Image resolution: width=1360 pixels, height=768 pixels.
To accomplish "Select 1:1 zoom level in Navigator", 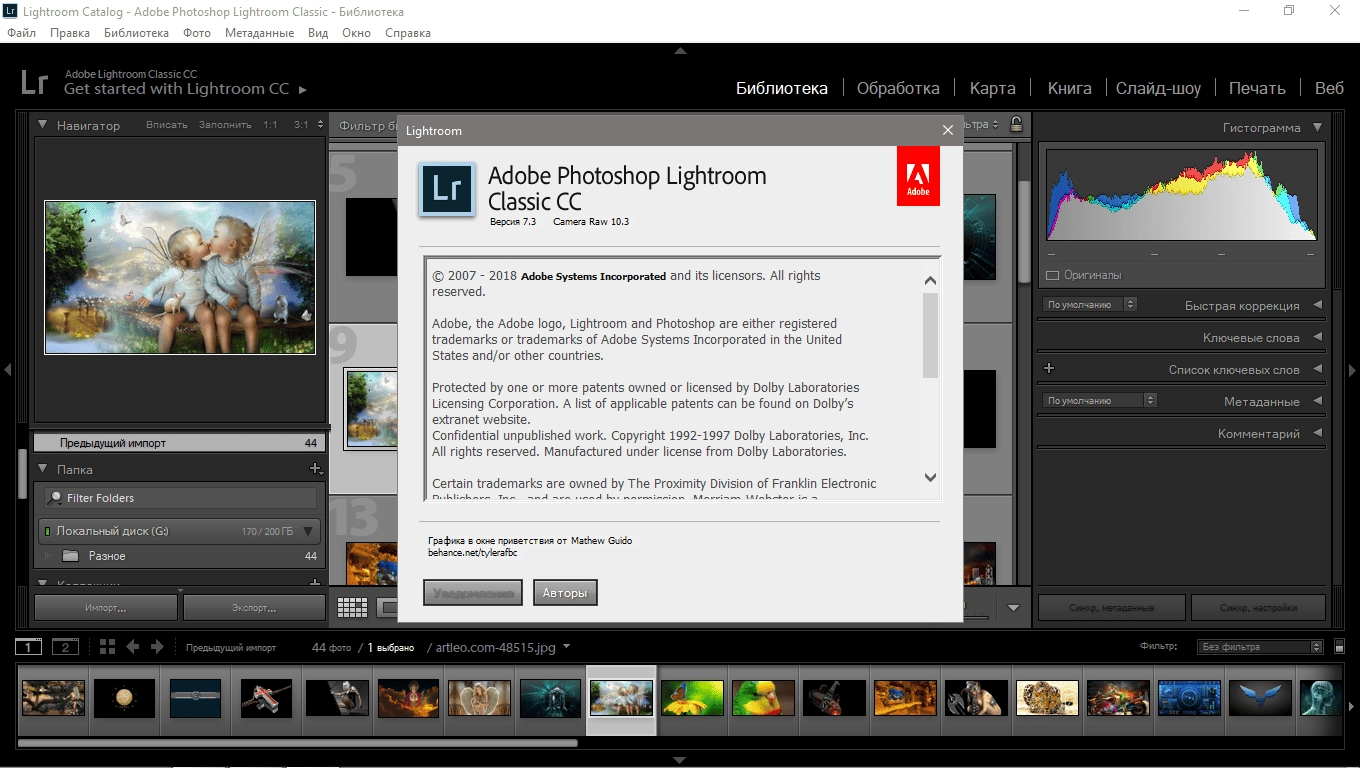I will tap(270, 125).
